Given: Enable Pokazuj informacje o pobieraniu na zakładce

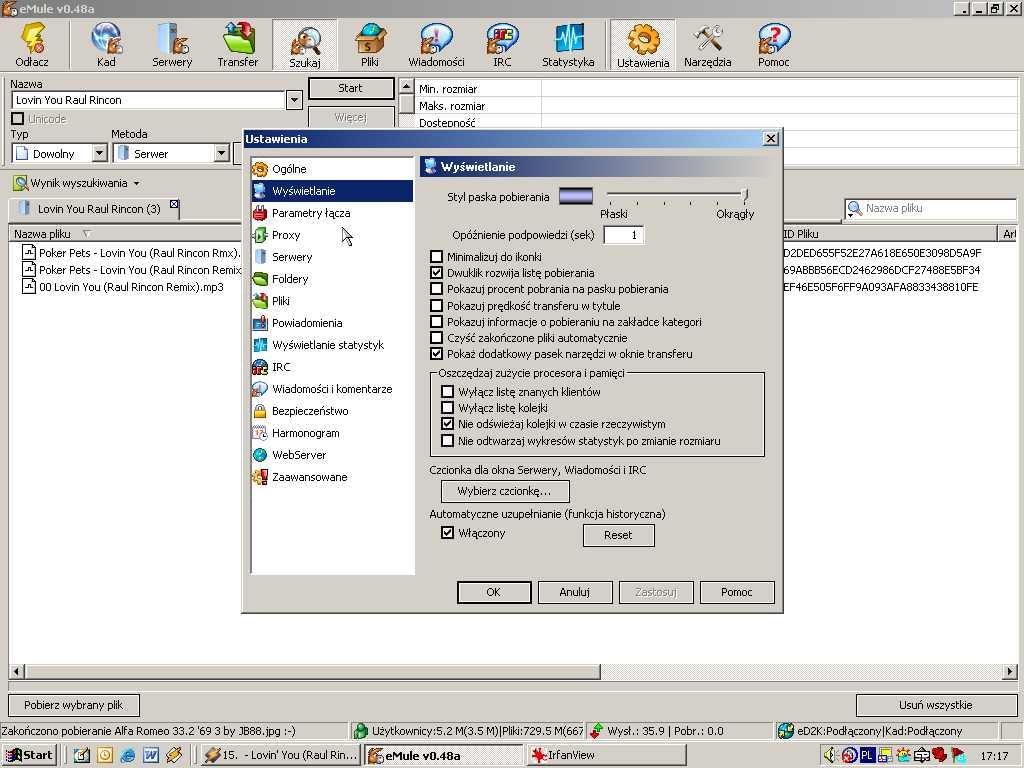Looking at the screenshot, I should (436, 322).
